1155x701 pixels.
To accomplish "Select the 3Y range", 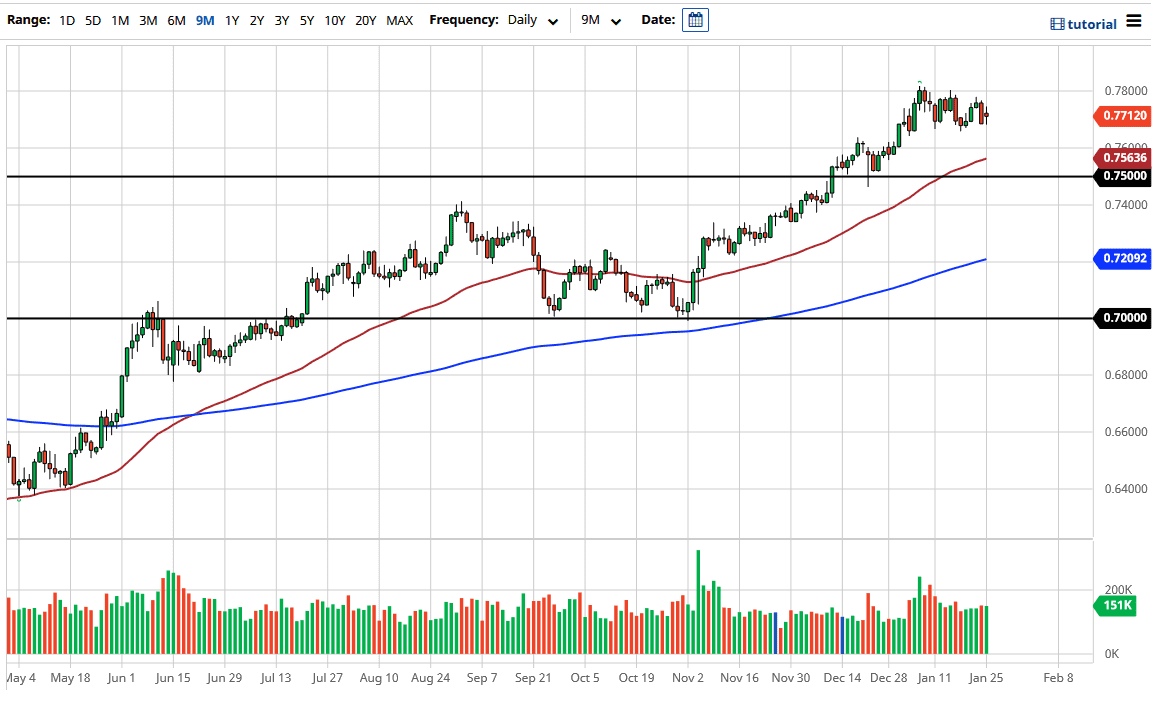I will (281, 19).
